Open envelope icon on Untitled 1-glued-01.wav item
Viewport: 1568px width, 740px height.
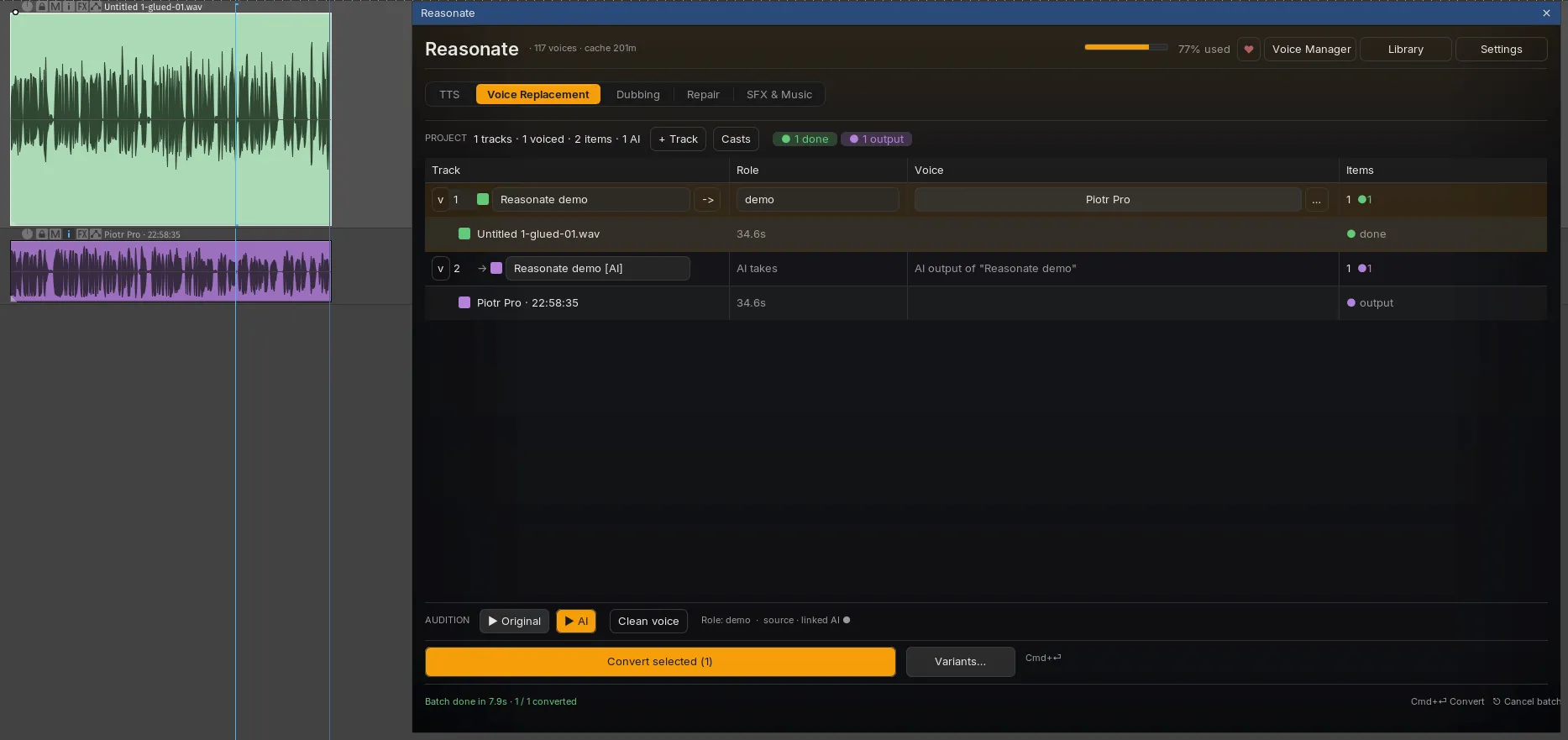pos(96,6)
